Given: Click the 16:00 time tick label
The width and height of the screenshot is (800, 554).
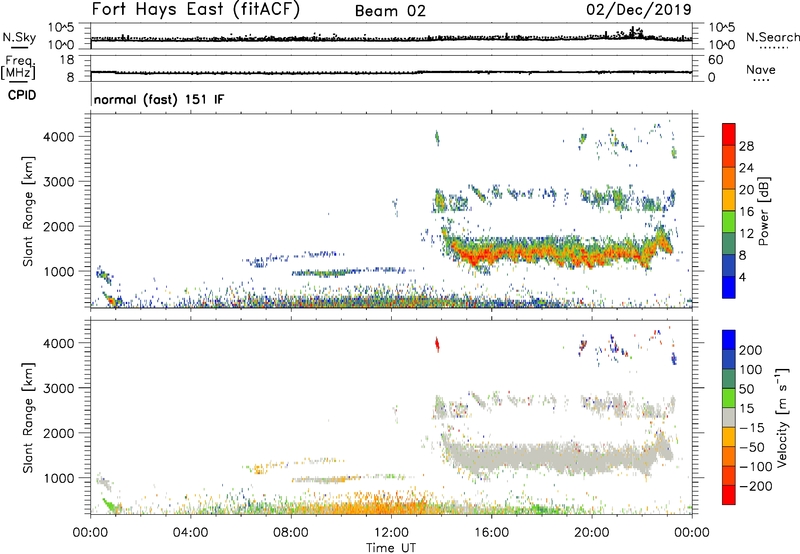Looking at the screenshot, I should click(x=491, y=533).
